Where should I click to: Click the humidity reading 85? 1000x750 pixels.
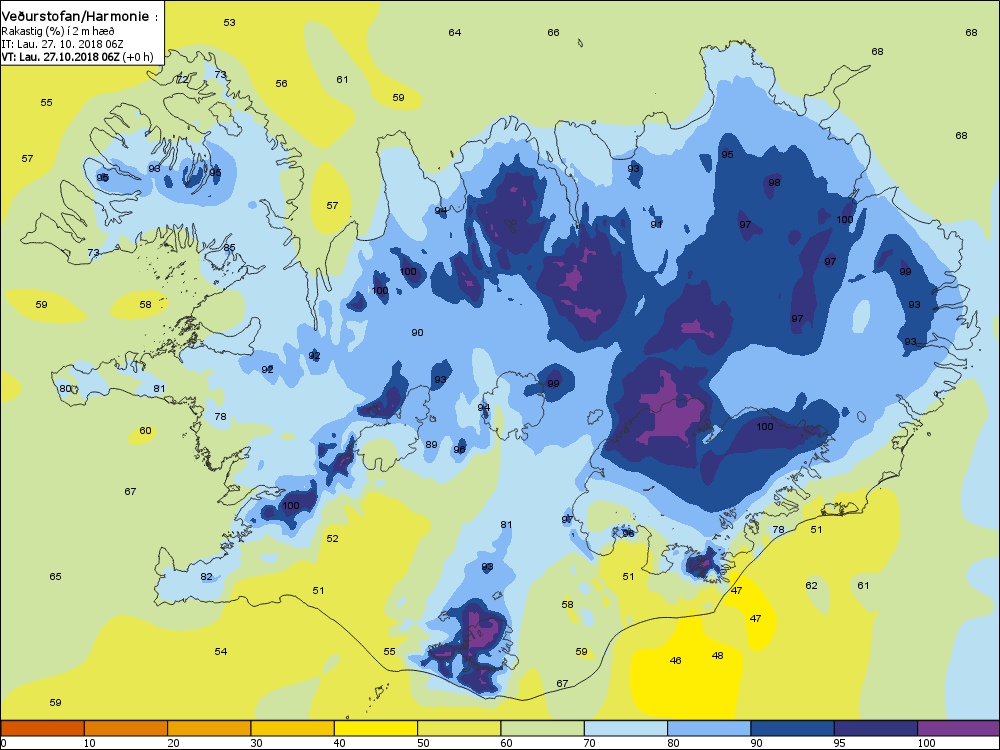coord(230,247)
